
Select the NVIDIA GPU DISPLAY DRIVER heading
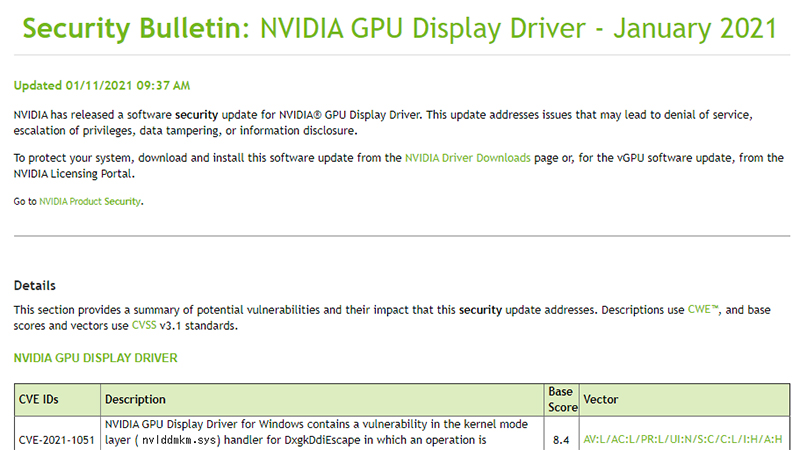(x=95, y=356)
